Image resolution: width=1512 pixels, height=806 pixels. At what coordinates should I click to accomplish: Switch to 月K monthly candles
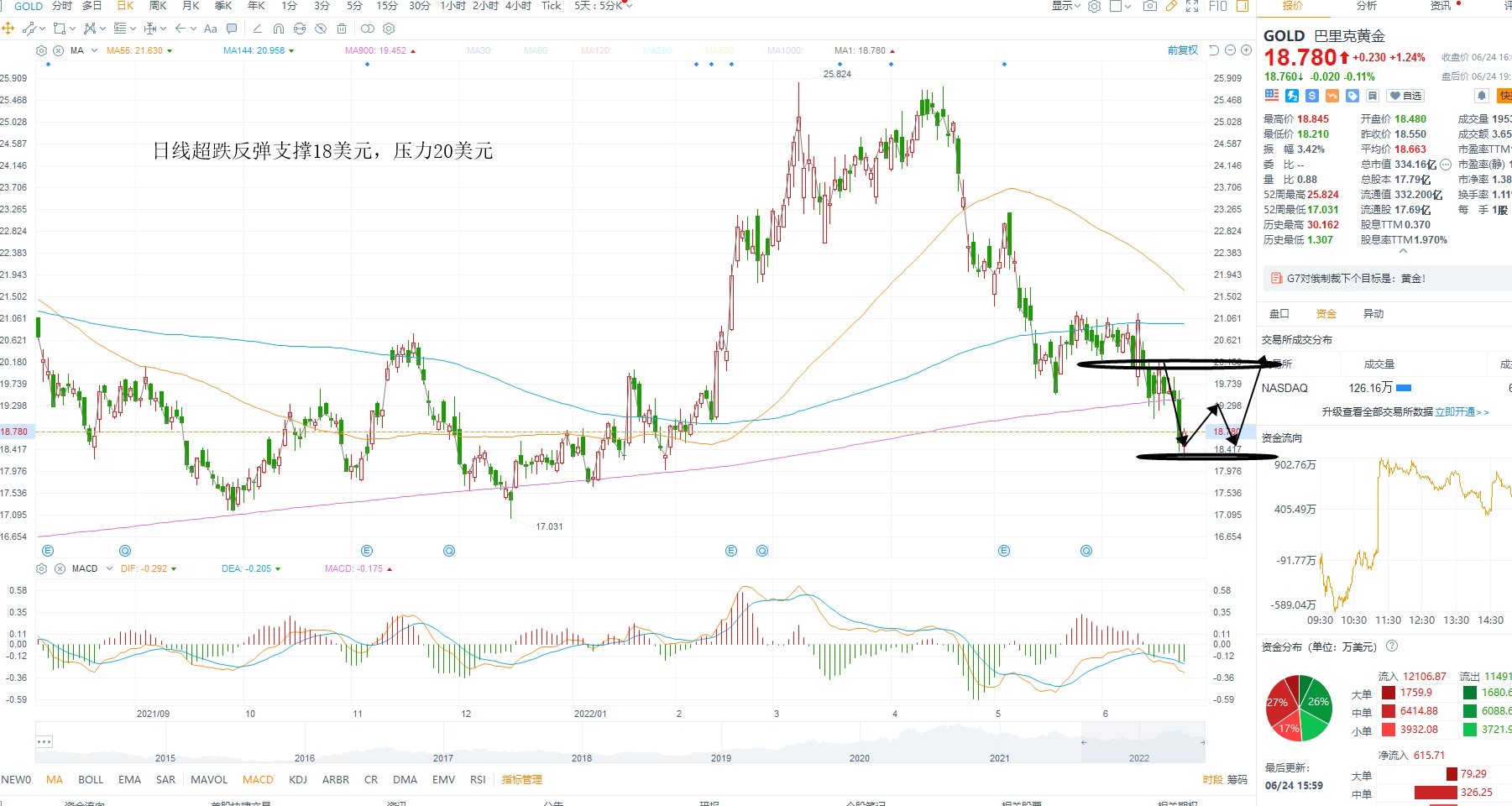coord(191,6)
